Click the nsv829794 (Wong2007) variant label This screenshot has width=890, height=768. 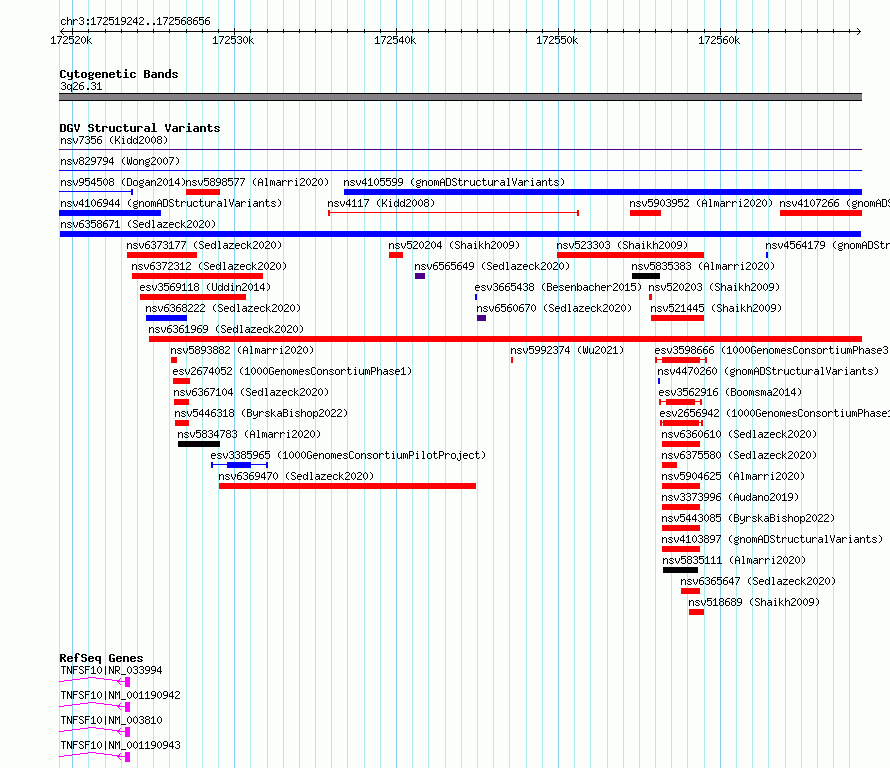click(x=120, y=161)
